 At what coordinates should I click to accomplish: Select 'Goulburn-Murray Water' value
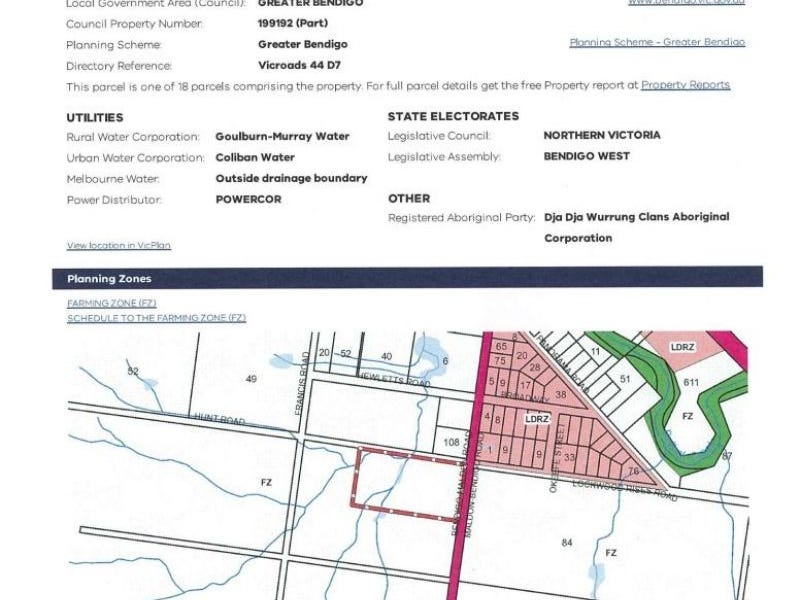[x=282, y=137]
